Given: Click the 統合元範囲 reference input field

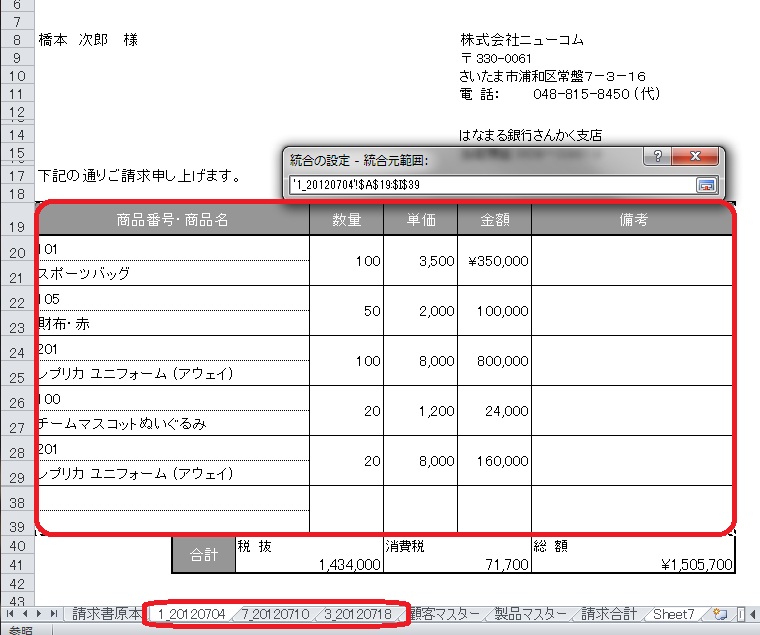Looking at the screenshot, I should pyautogui.click(x=490, y=185).
